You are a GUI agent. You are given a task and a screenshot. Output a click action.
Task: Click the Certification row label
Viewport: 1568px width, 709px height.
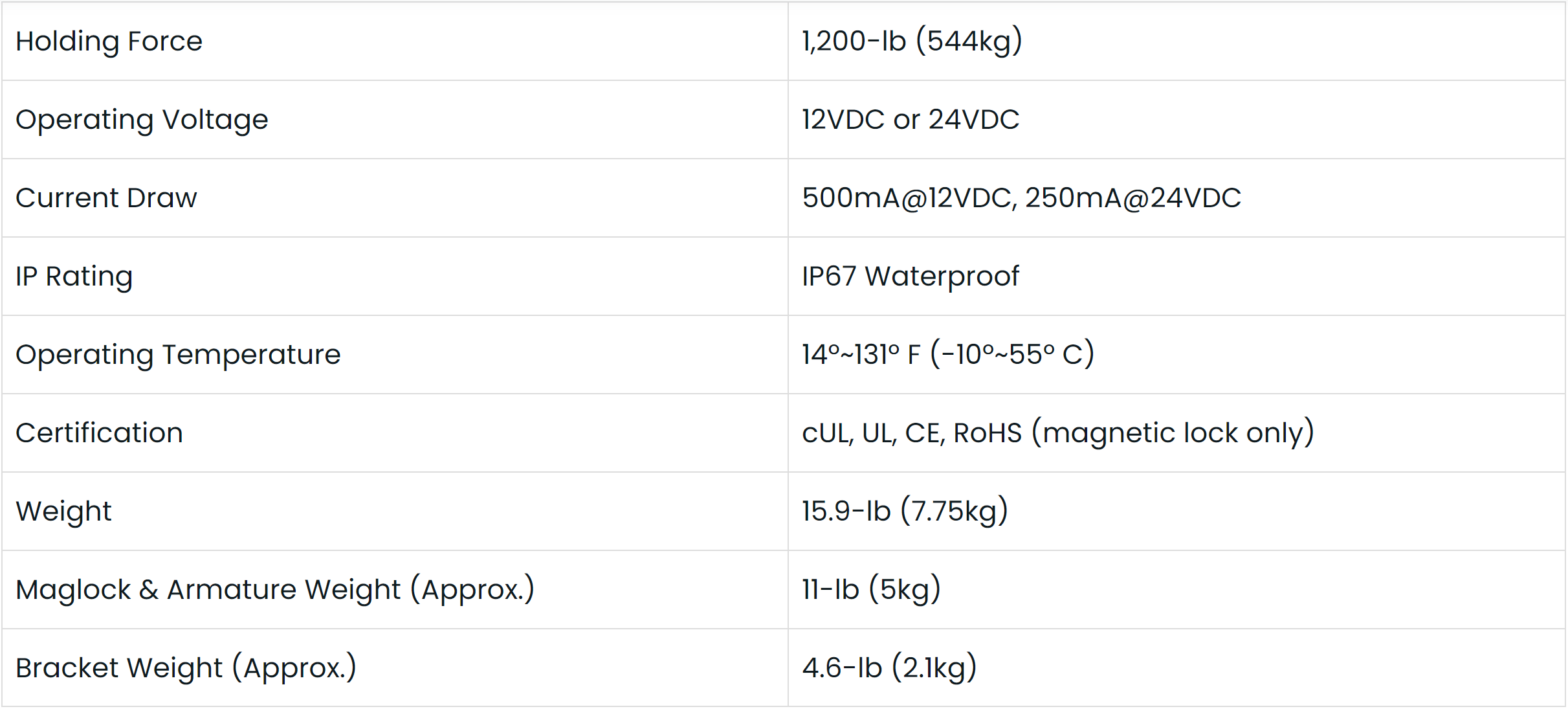coord(99,433)
